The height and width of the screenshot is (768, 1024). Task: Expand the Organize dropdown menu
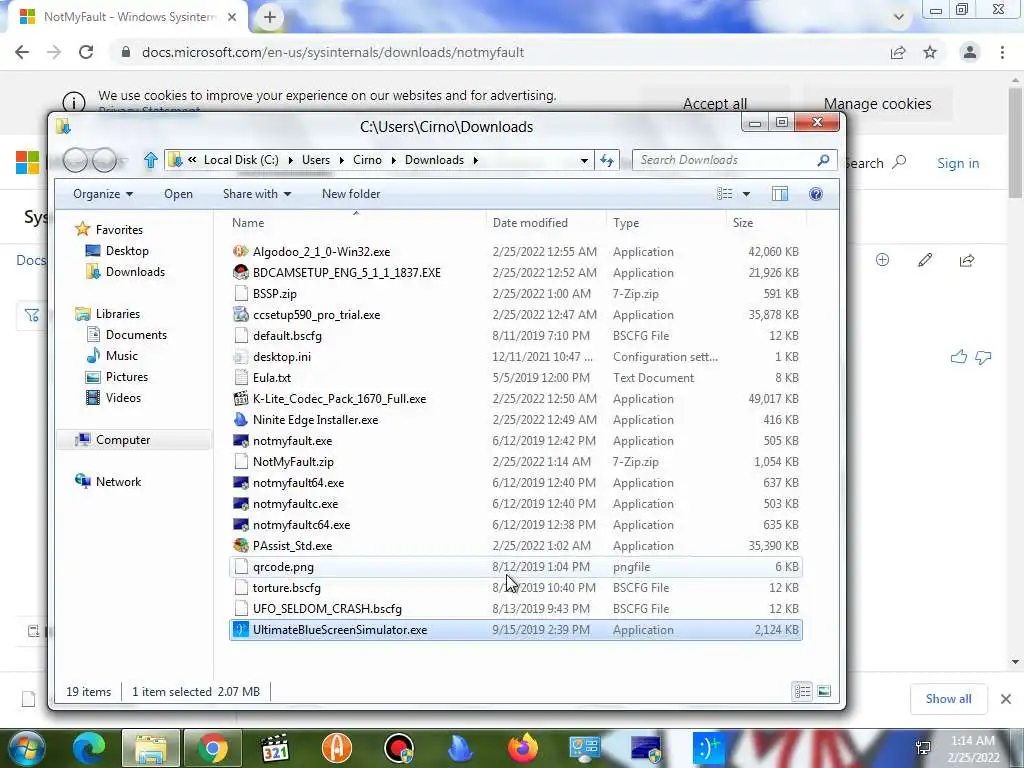103,194
